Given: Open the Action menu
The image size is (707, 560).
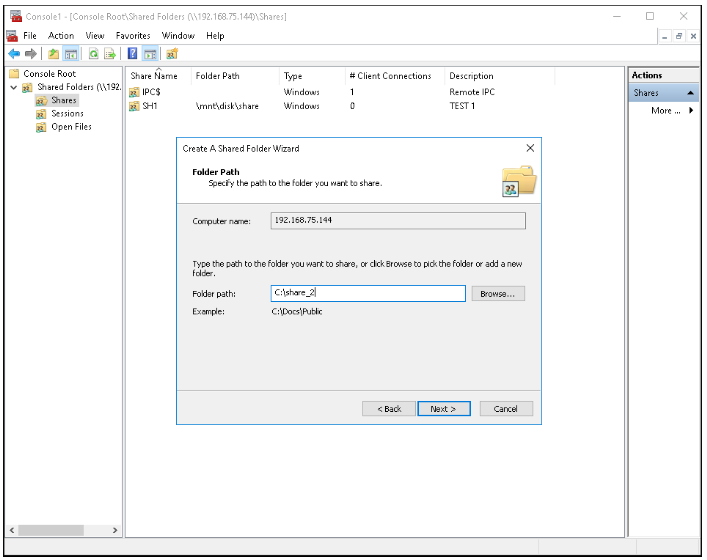Looking at the screenshot, I should [x=61, y=36].
